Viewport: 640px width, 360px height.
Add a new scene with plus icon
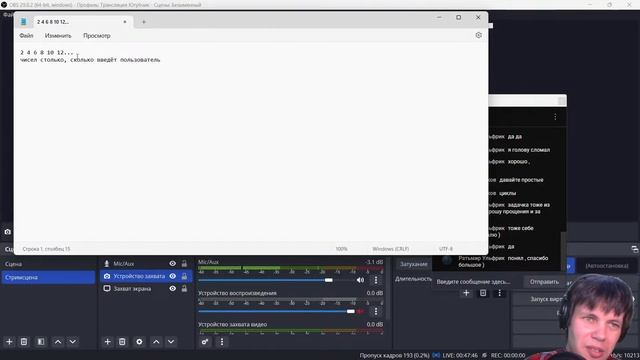(x=9, y=342)
